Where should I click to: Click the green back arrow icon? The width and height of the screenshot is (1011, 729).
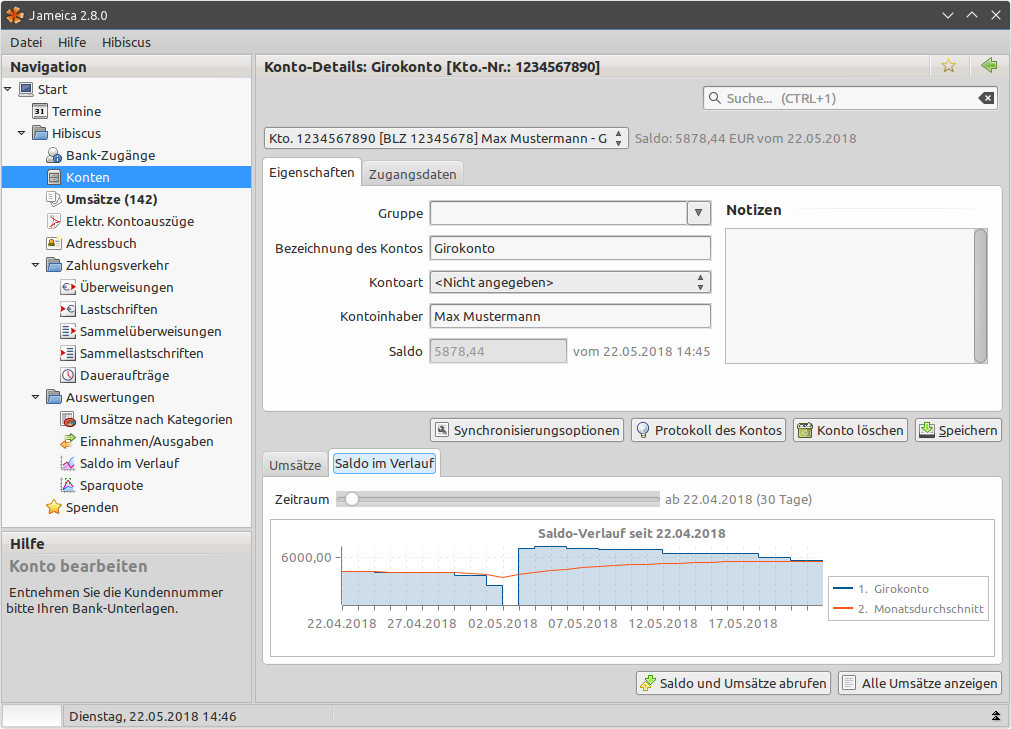click(989, 65)
